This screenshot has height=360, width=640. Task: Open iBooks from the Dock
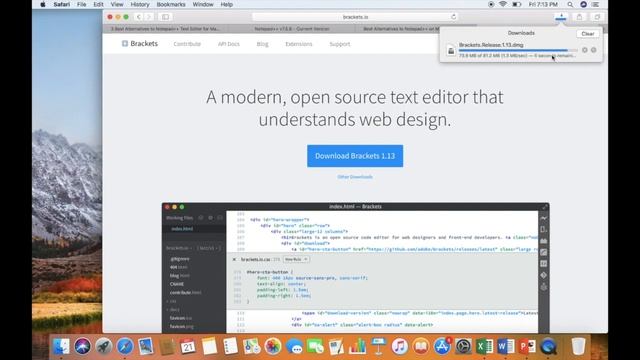421,347
